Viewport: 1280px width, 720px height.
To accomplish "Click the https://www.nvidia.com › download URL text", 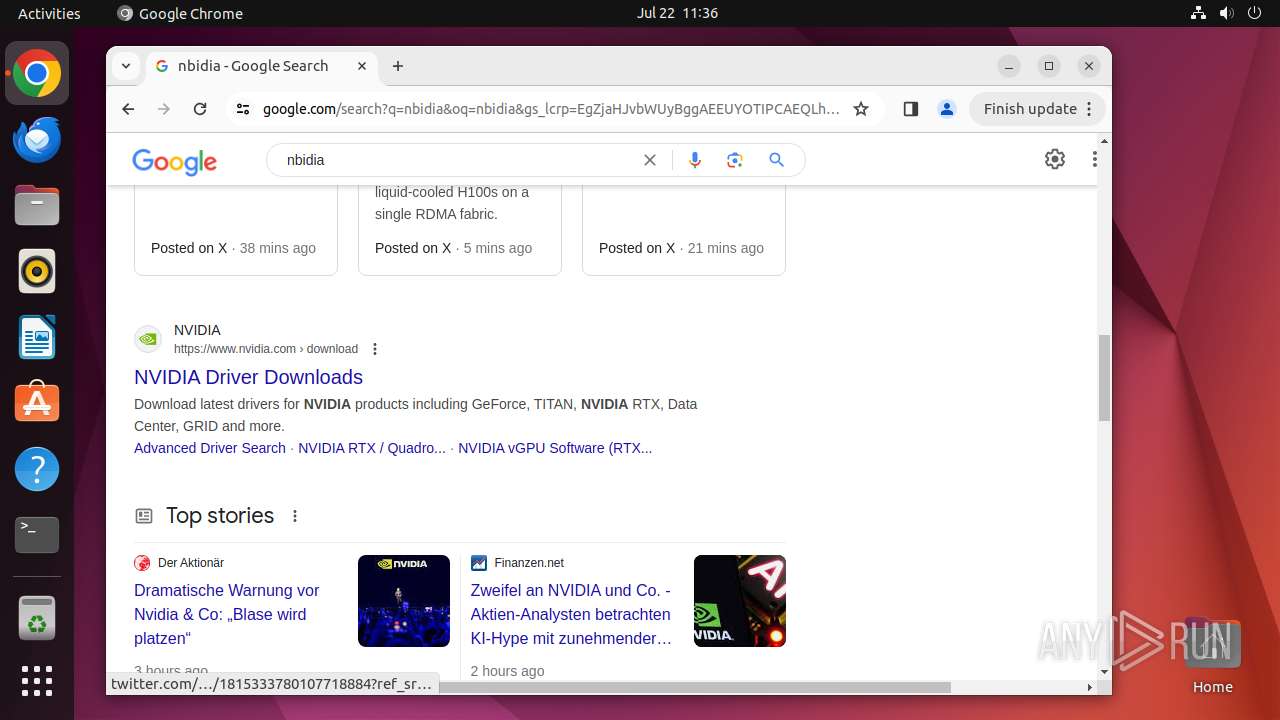I will pos(266,349).
